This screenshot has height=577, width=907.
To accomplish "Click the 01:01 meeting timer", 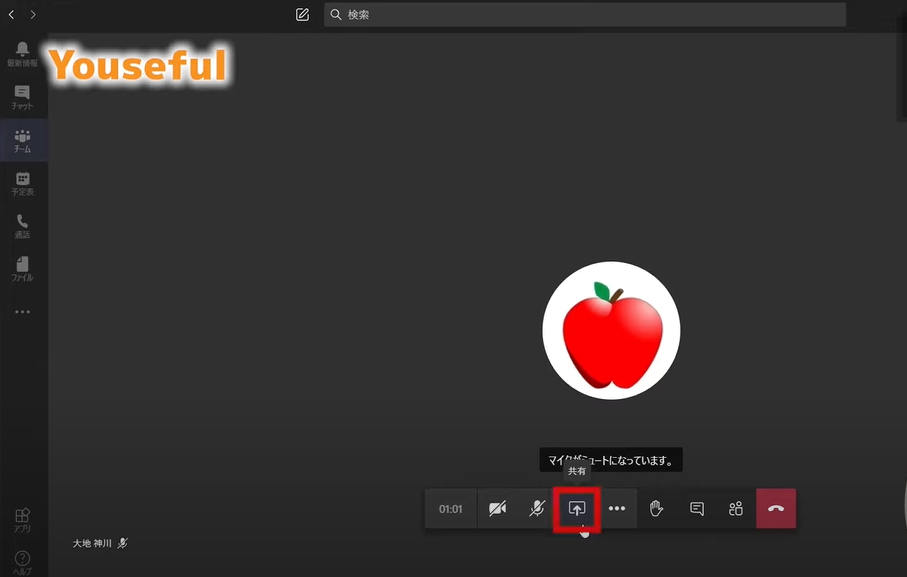I will coord(451,509).
